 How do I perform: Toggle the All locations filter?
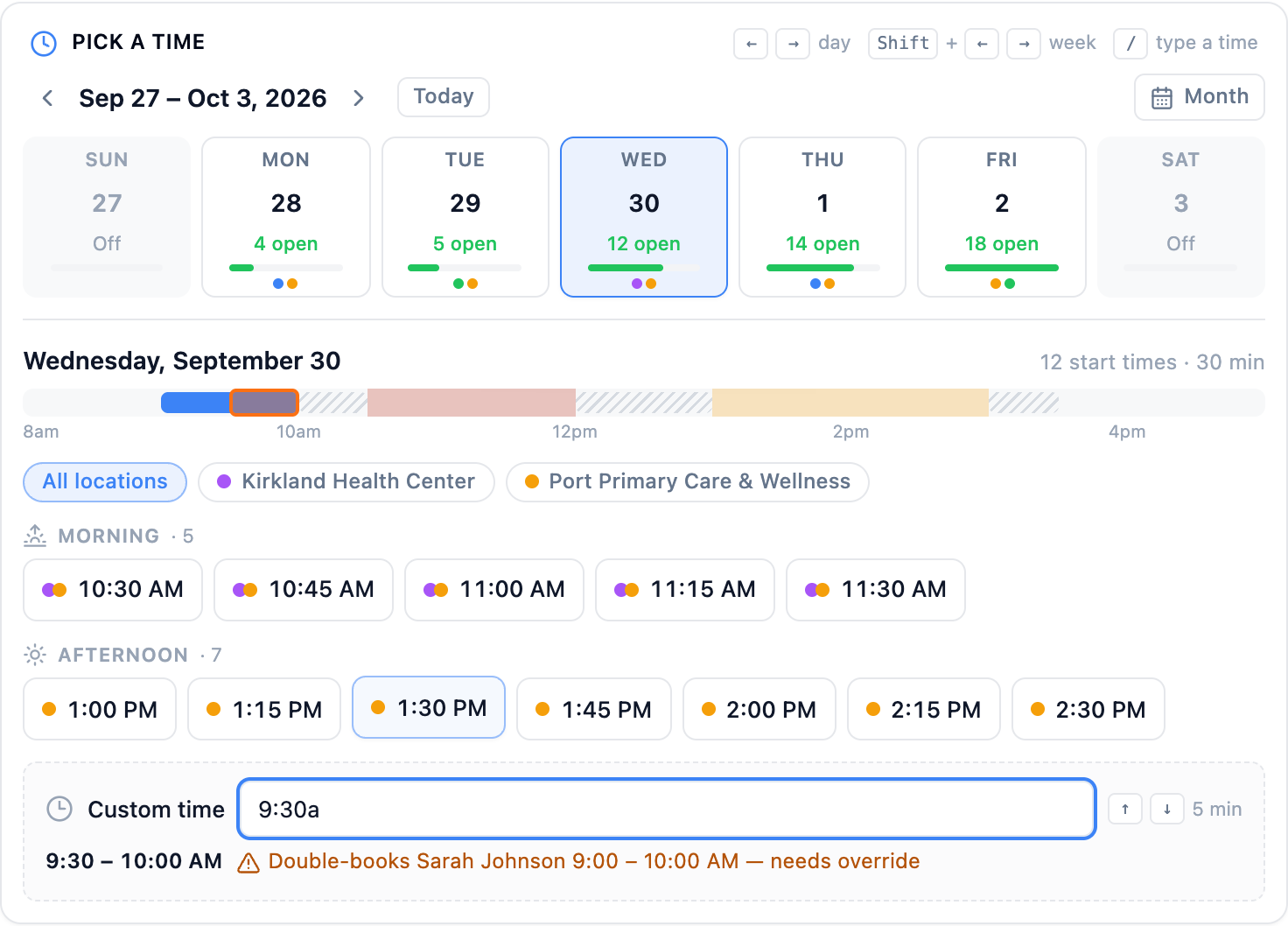click(105, 482)
